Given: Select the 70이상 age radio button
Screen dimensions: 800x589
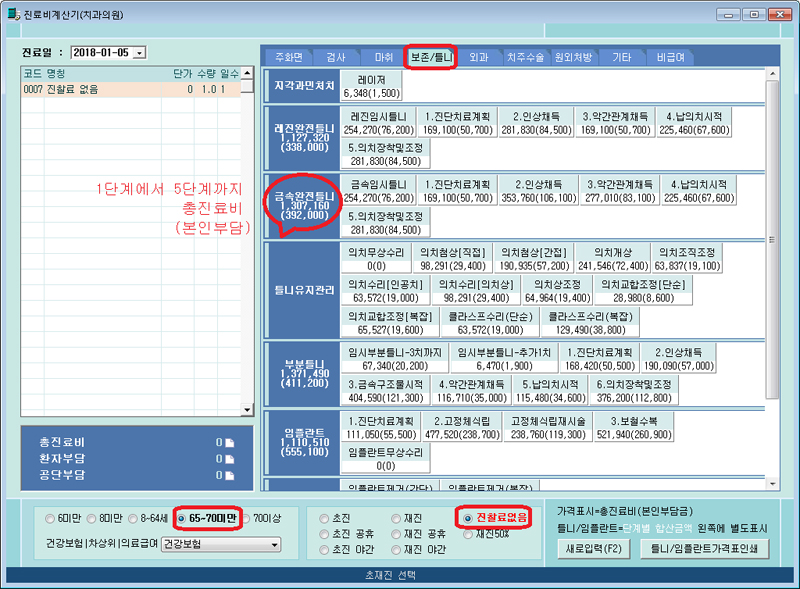Looking at the screenshot, I should pos(246,518).
